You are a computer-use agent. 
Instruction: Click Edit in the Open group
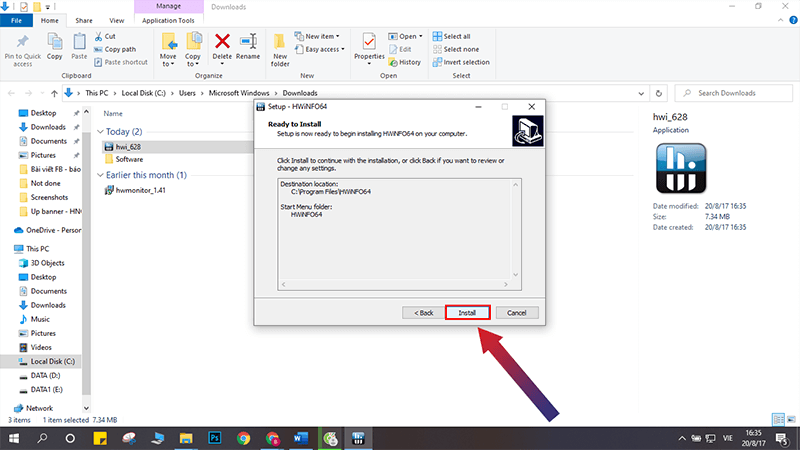pyautogui.click(x=400, y=49)
